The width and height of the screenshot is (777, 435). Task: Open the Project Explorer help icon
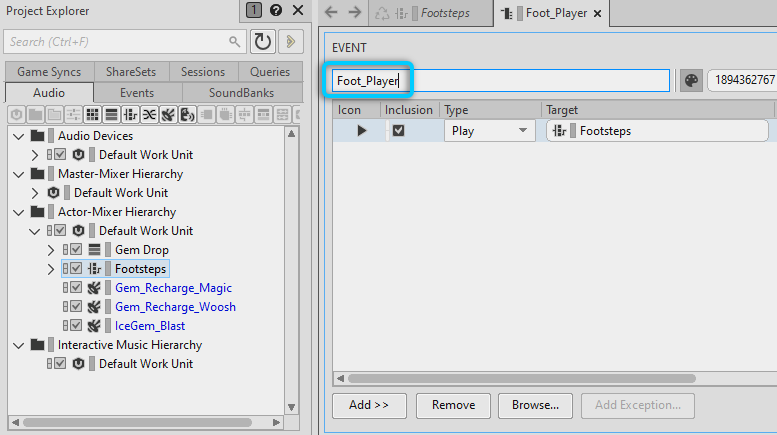276,11
